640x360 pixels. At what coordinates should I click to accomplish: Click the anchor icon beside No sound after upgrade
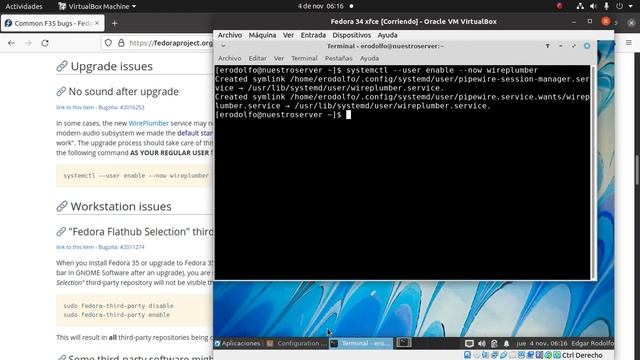tap(61, 91)
